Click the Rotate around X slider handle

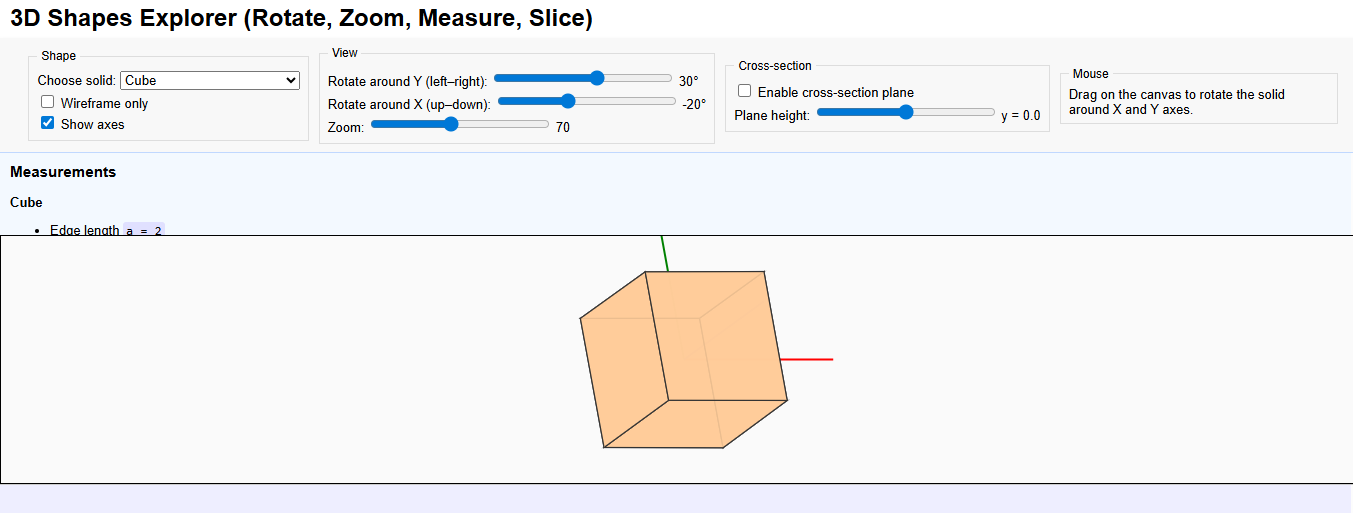(x=568, y=101)
